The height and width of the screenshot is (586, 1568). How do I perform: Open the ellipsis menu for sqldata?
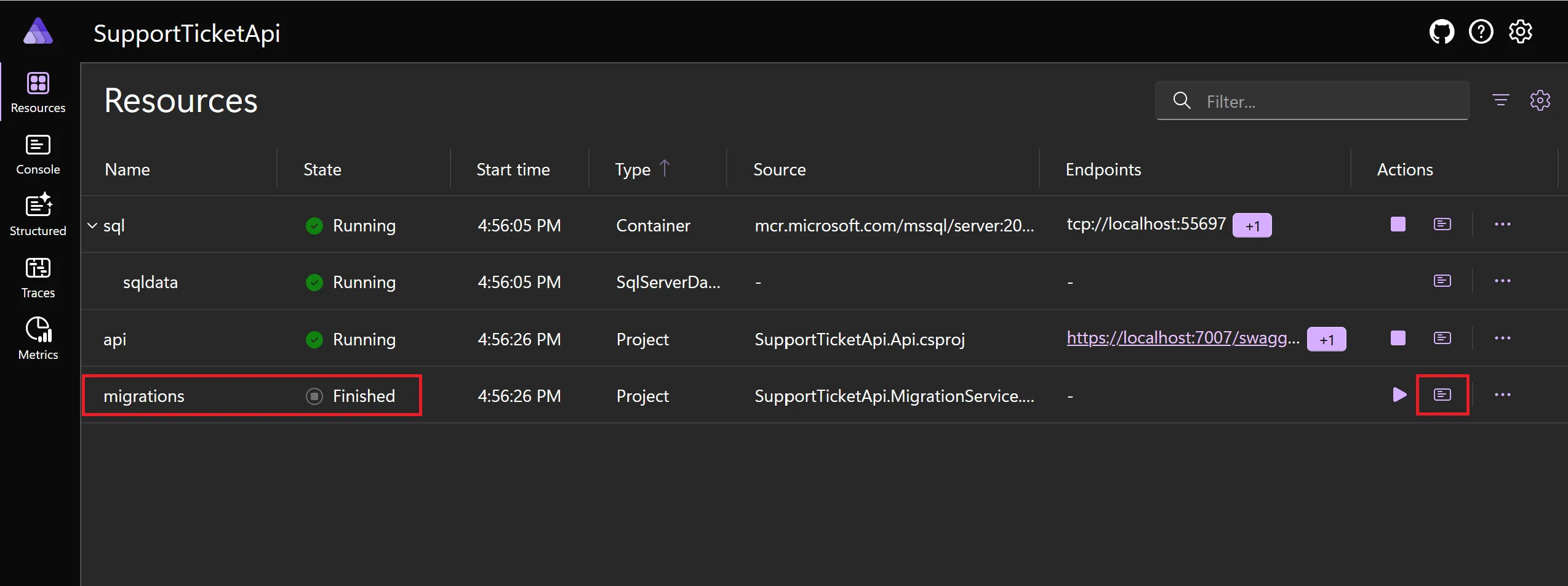tap(1503, 281)
